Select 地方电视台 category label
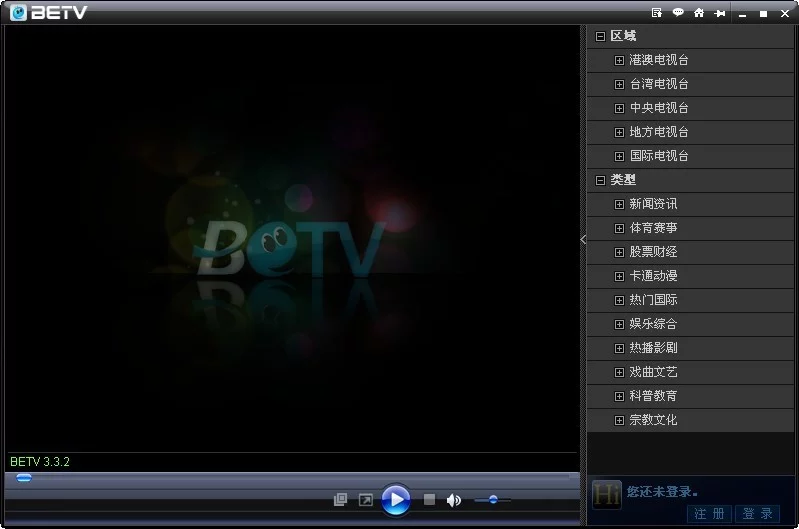Screen dimensions: 799x529 pyautogui.click(x=659, y=132)
